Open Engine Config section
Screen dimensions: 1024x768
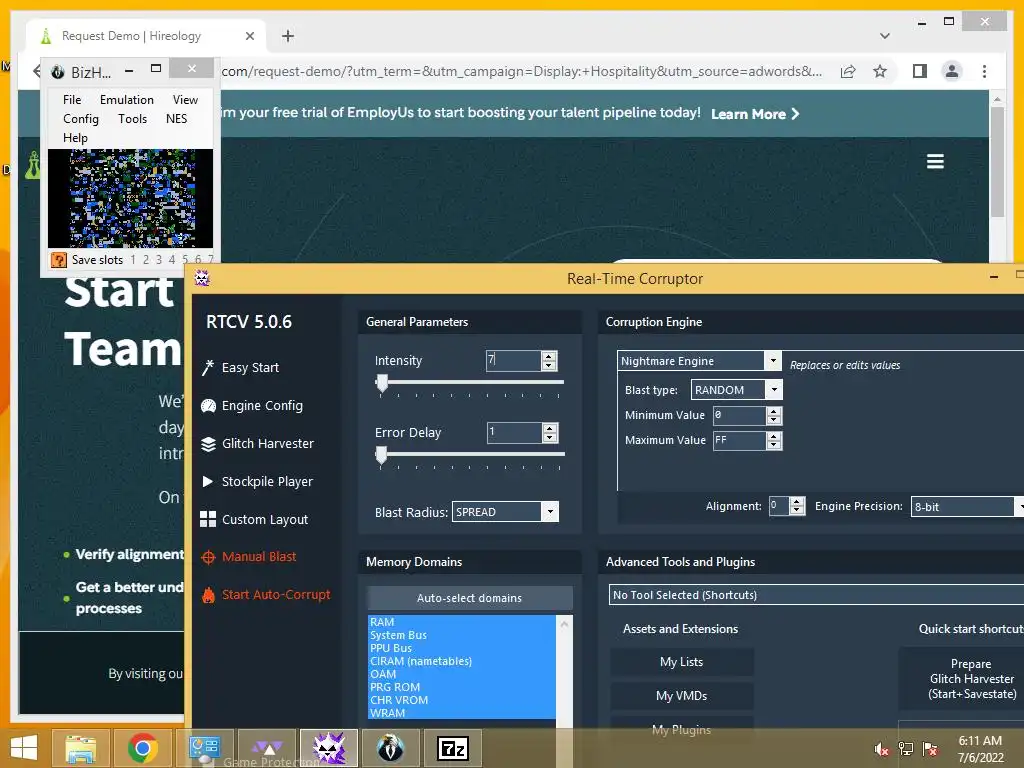252,406
